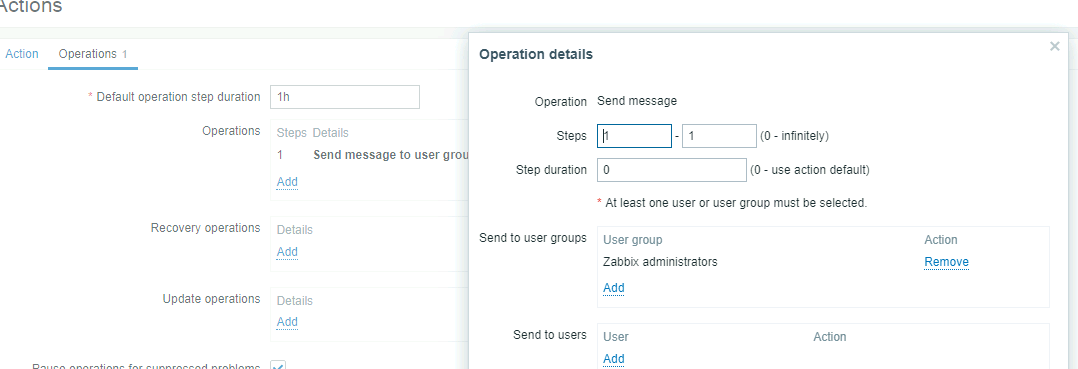This screenshot has height=369, width=1078.
Task: Click the User group column header
Action: [x=632, y=240]
